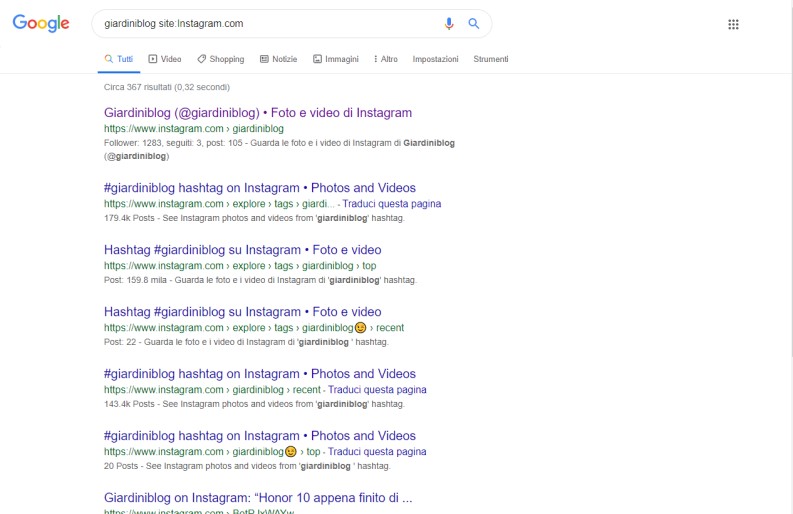Click snippet Follower: 1283, seguiti: 3, post: 105

pyautogui.click(x=173, y=143)
